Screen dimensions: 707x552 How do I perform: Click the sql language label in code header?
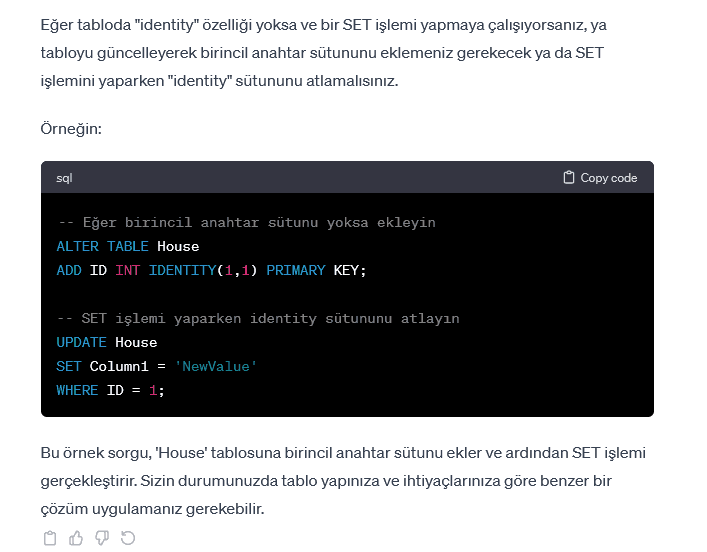[x=64, y=178]
